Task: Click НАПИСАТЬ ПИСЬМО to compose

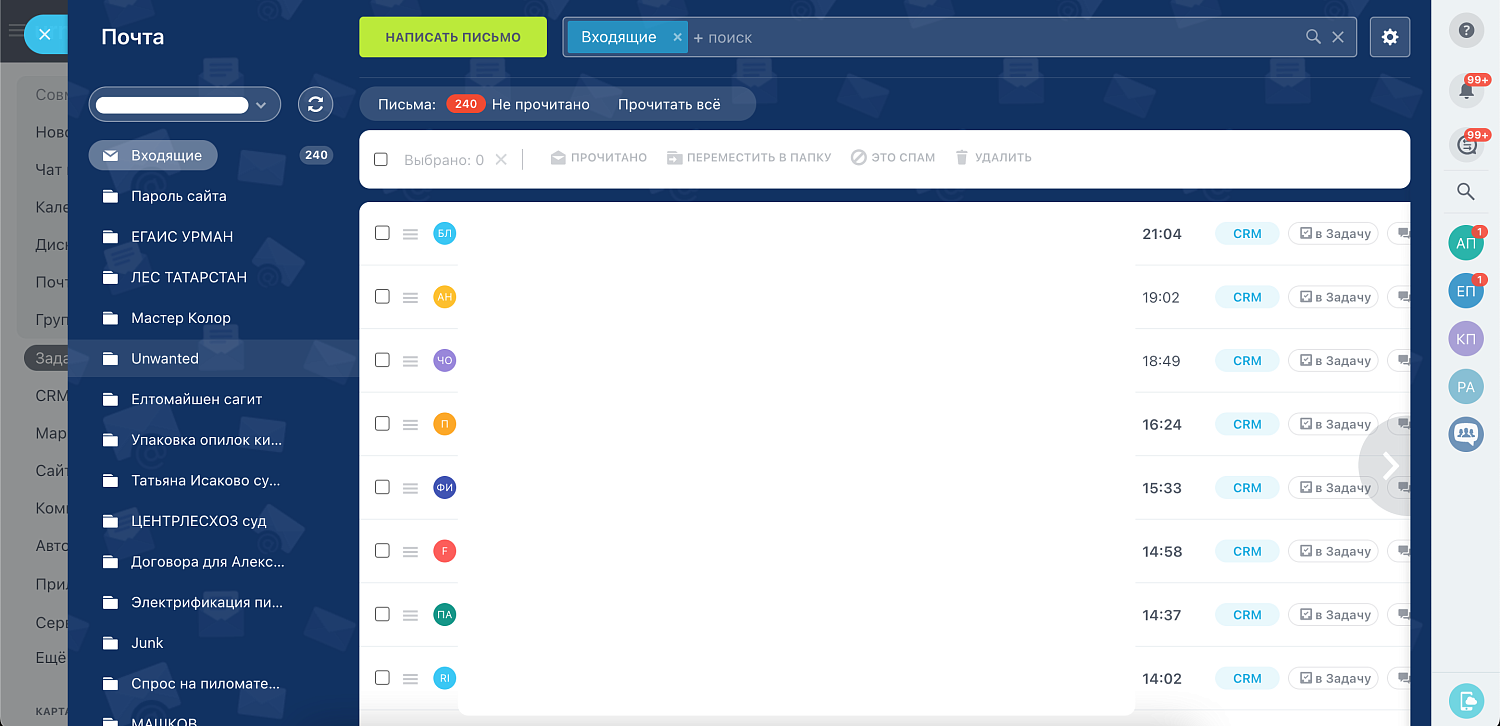Action: pyautogui.click(x=452, y=36)
